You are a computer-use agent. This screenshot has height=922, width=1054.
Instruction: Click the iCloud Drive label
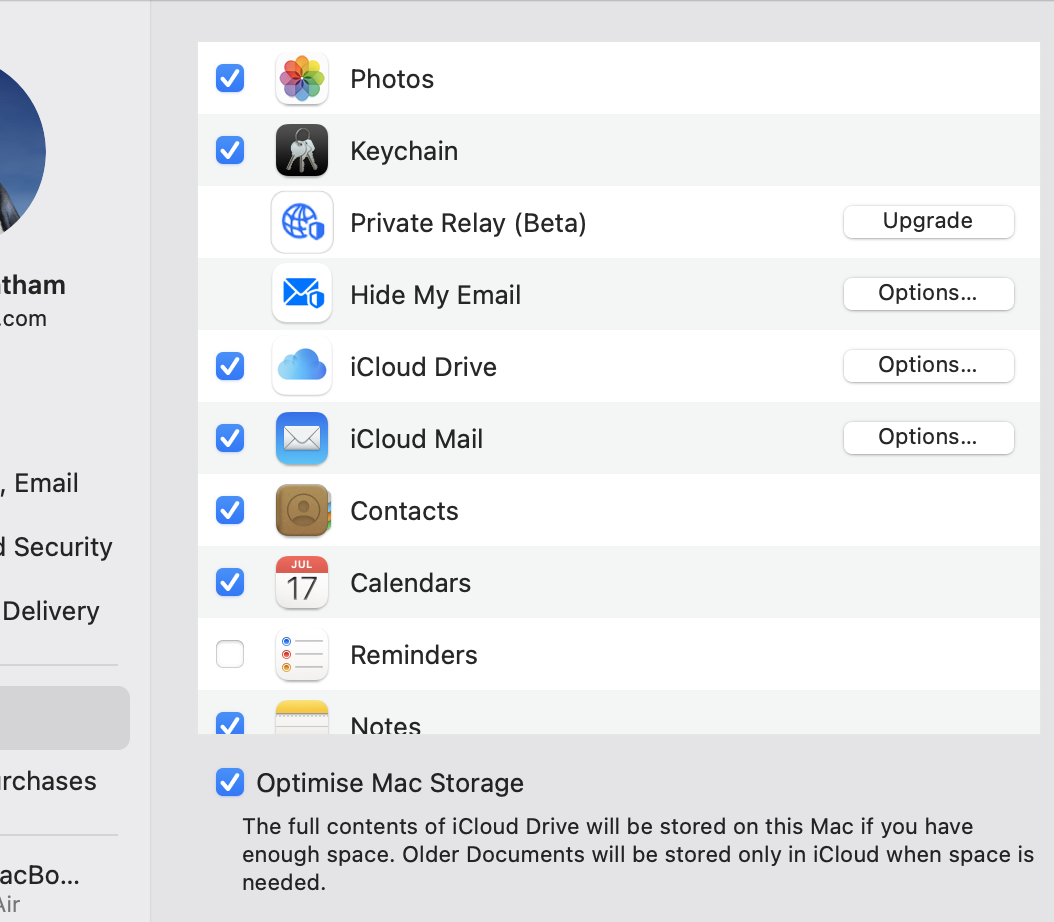423,367
